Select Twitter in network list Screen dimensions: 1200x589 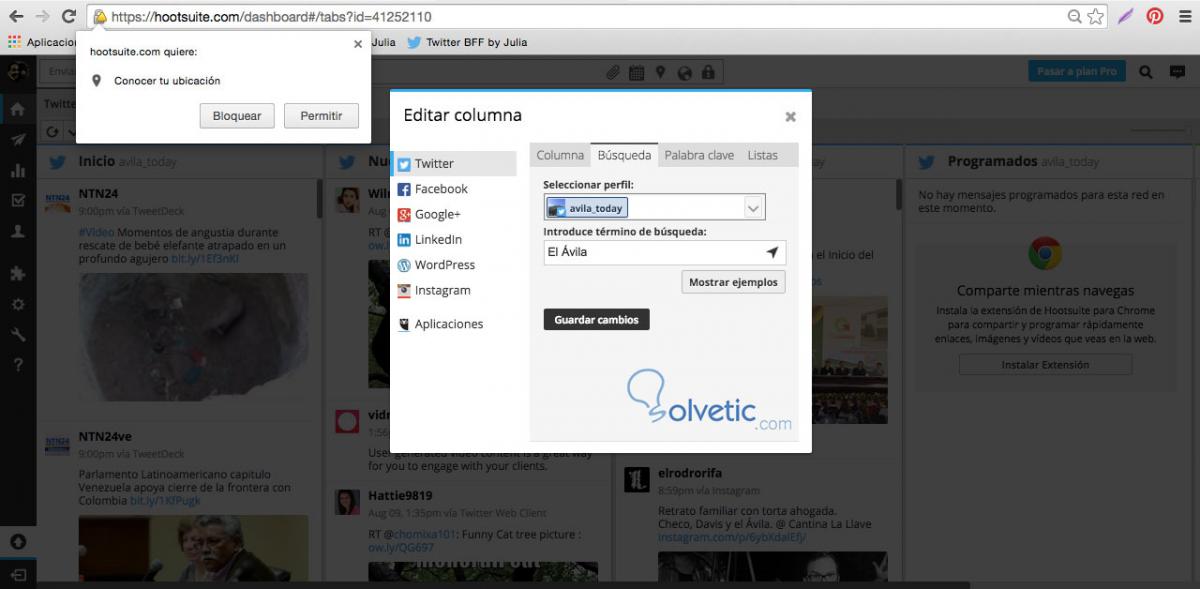[x=454, y=164]
